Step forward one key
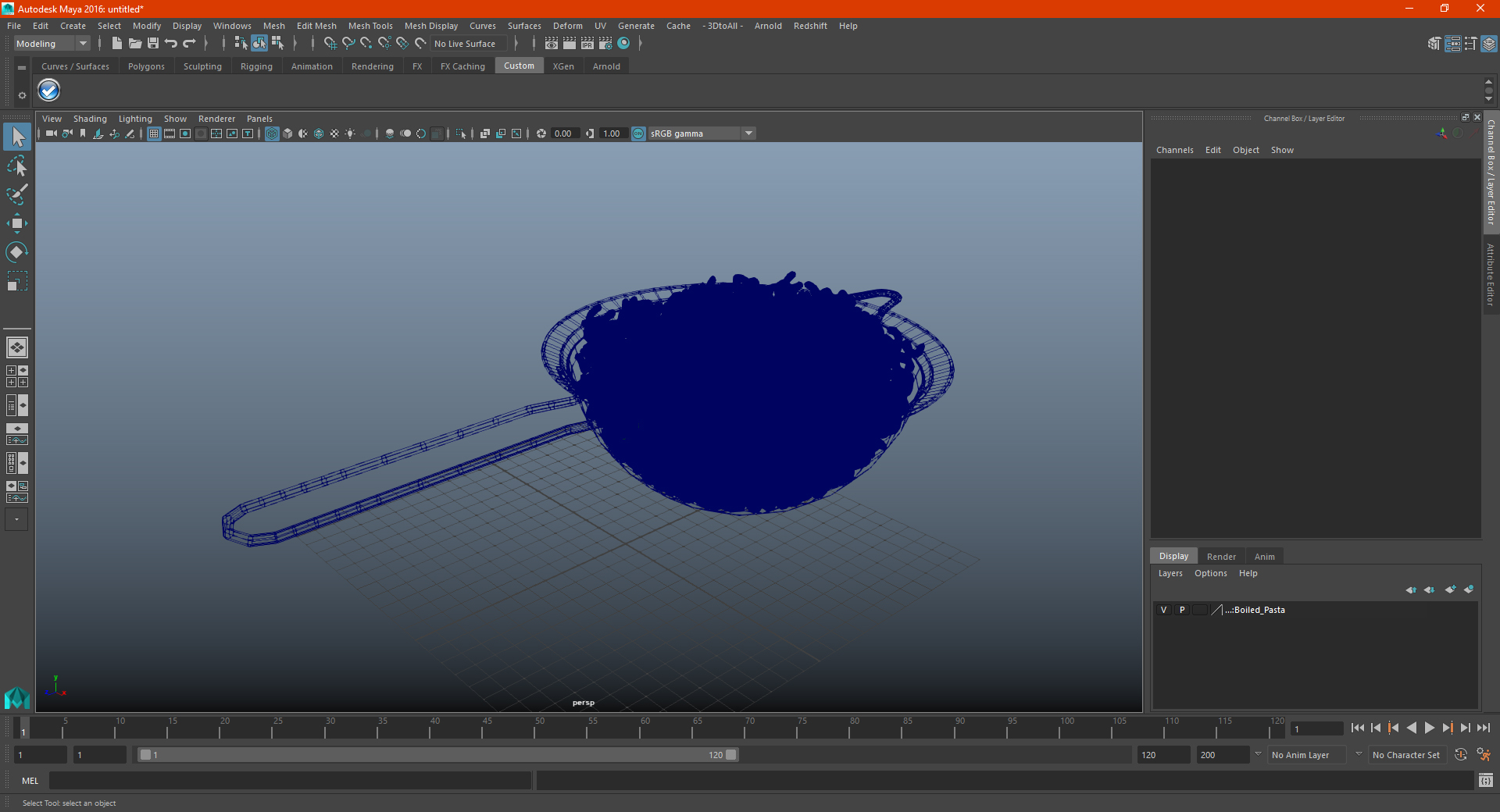 (x=1448, y=728)
